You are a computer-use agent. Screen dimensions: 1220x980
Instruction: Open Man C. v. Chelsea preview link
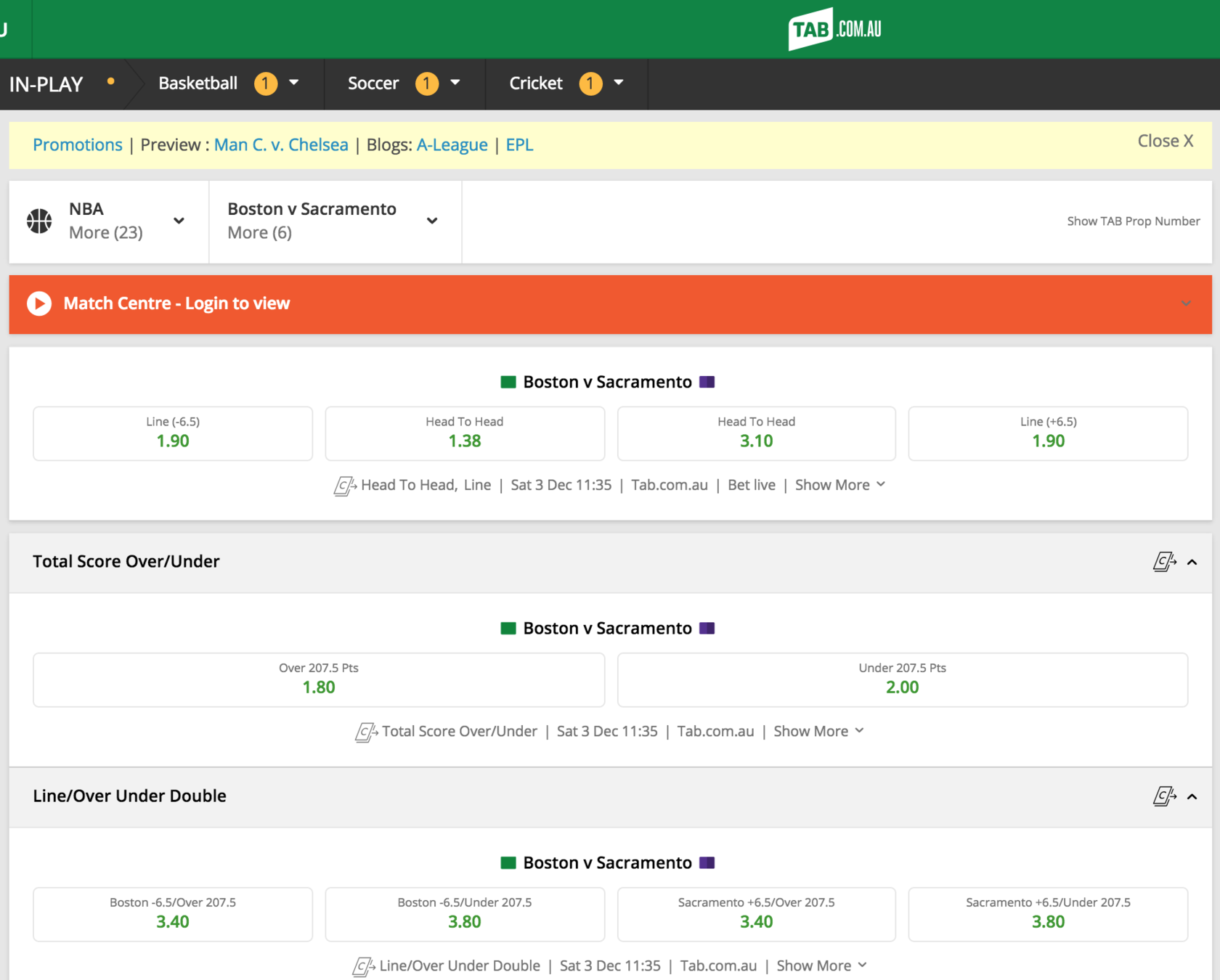coord(281,144)
